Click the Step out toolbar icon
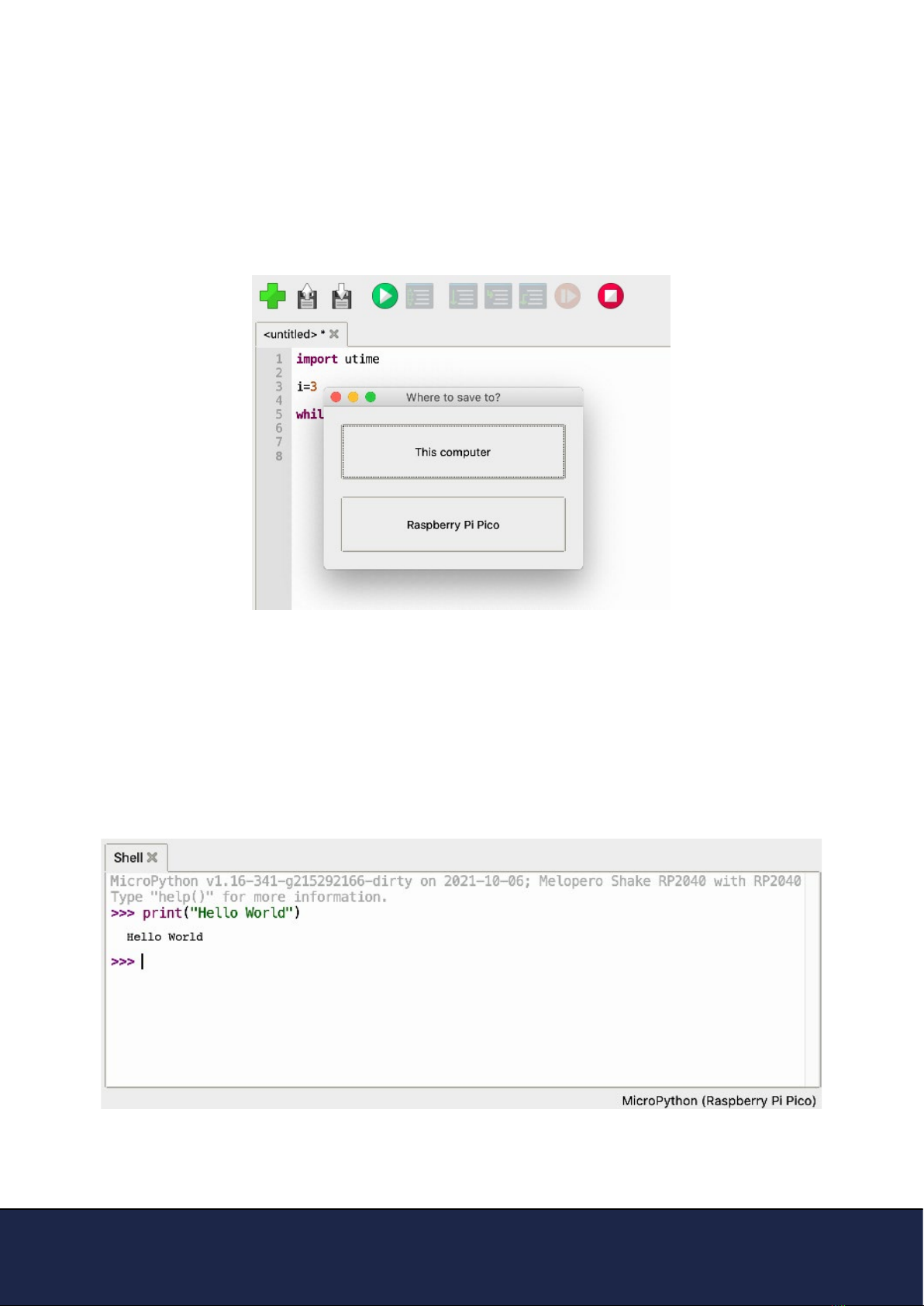This screenshot has width=924, height=1306. (x=533, y=296)
